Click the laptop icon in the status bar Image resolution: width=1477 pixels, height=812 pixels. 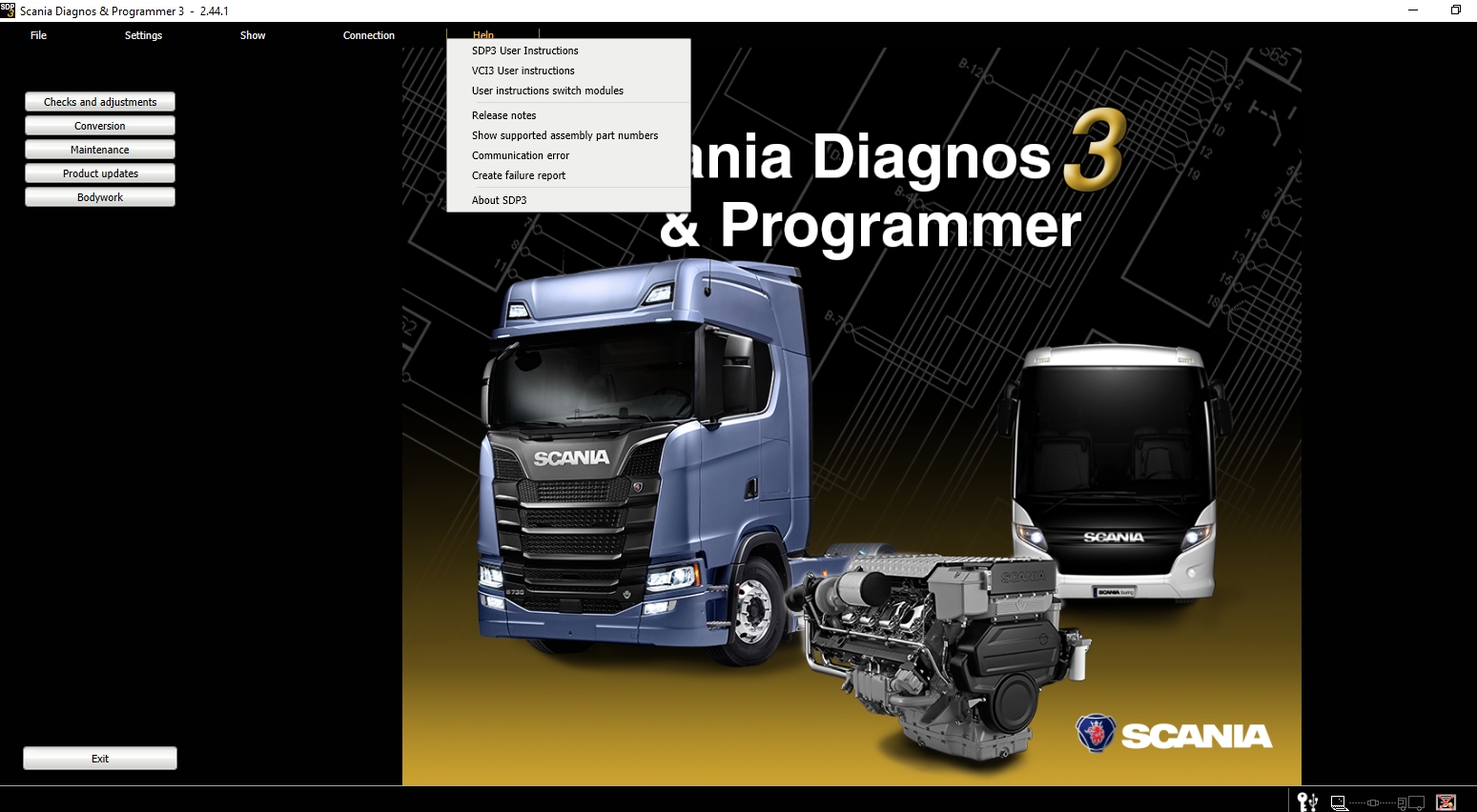pyautogui.click(x=1339, y=802)
